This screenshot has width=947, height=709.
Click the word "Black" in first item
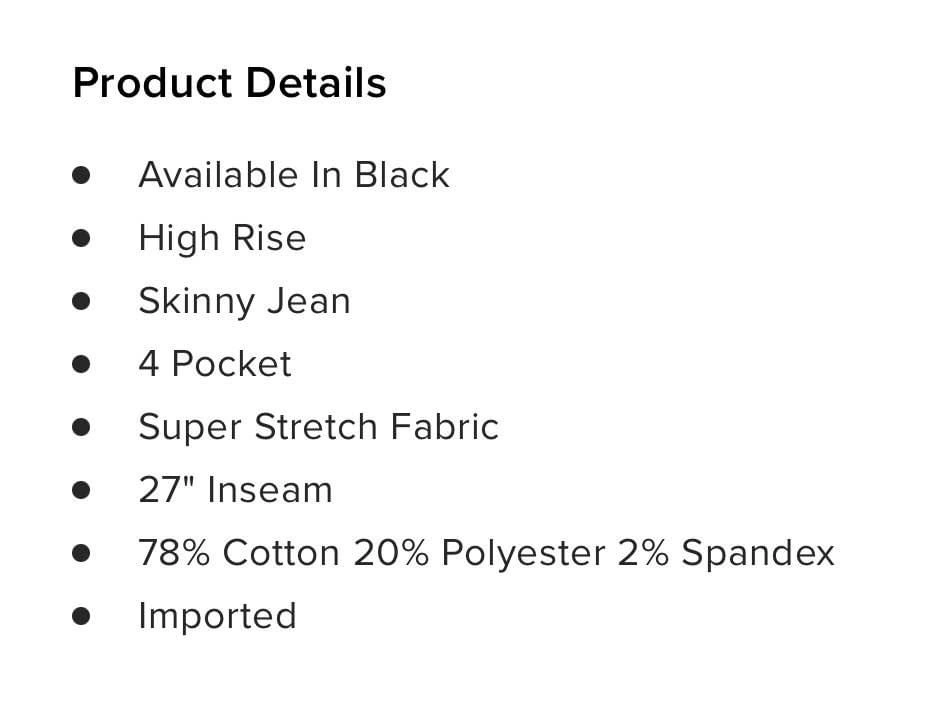point(402,175)
